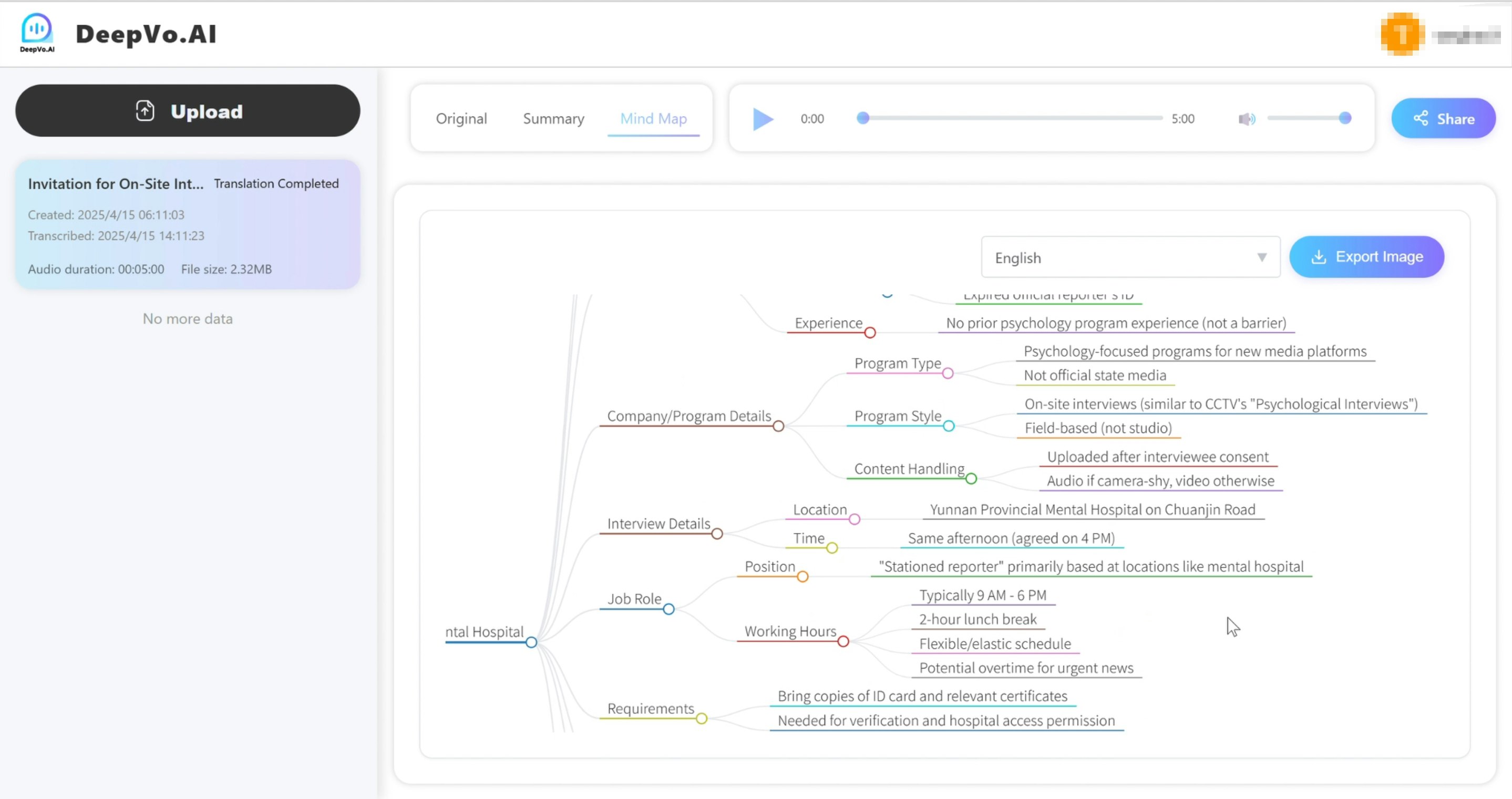This screenshot has height=799, width=1512.
Task: Click the orange user avatar
Action: [1402, 34]
